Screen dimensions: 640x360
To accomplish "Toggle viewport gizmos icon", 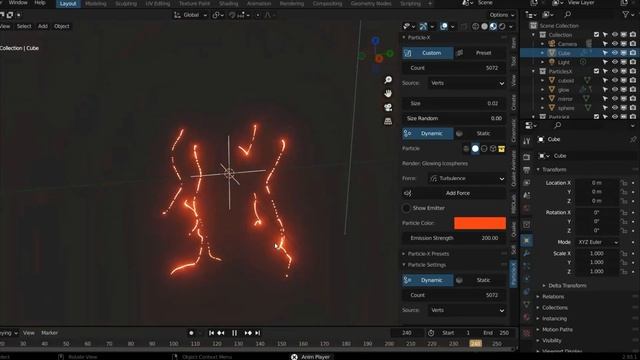I will click(x=423, y=27).
